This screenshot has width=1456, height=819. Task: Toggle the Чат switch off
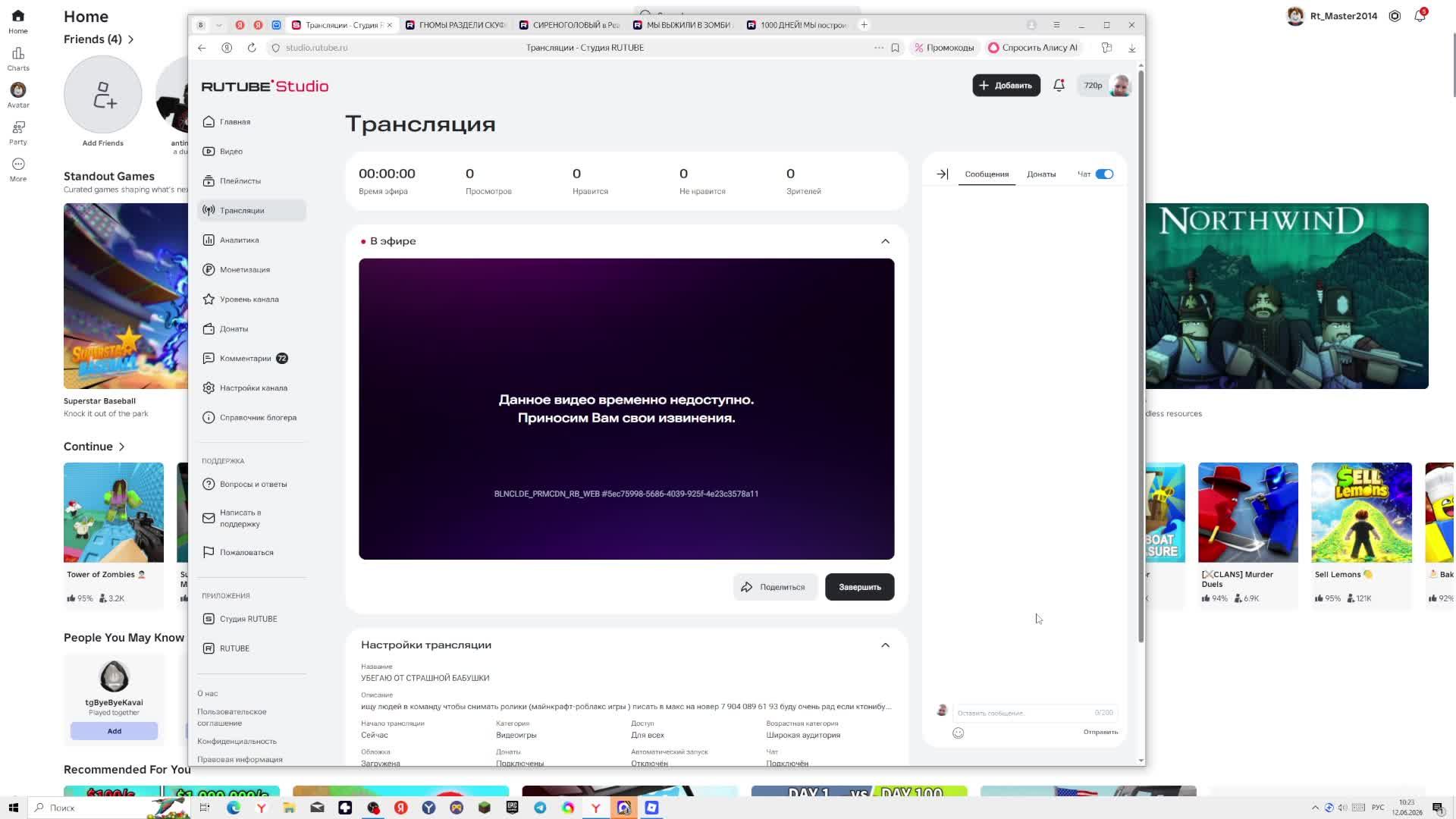(1104, 174)
